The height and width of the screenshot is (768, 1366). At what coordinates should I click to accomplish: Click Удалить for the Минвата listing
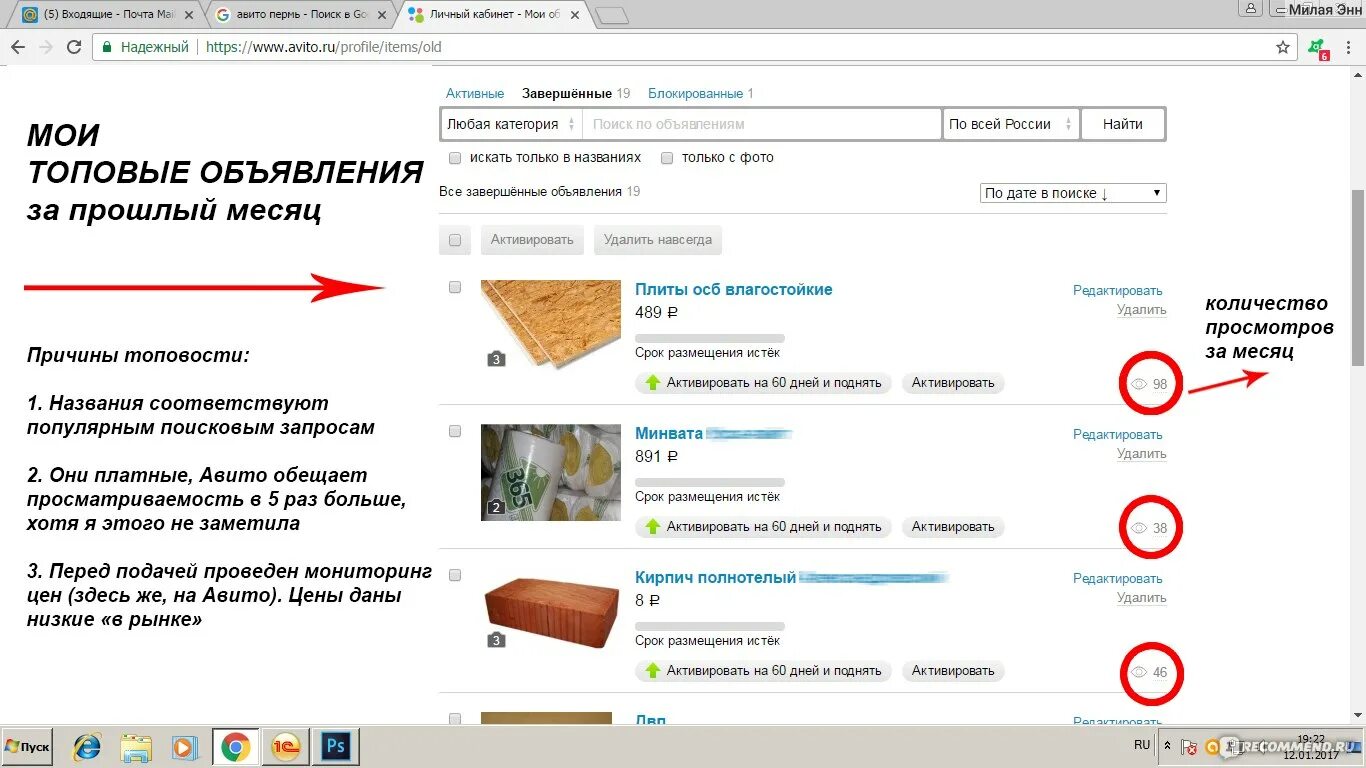coord(1142,453)
